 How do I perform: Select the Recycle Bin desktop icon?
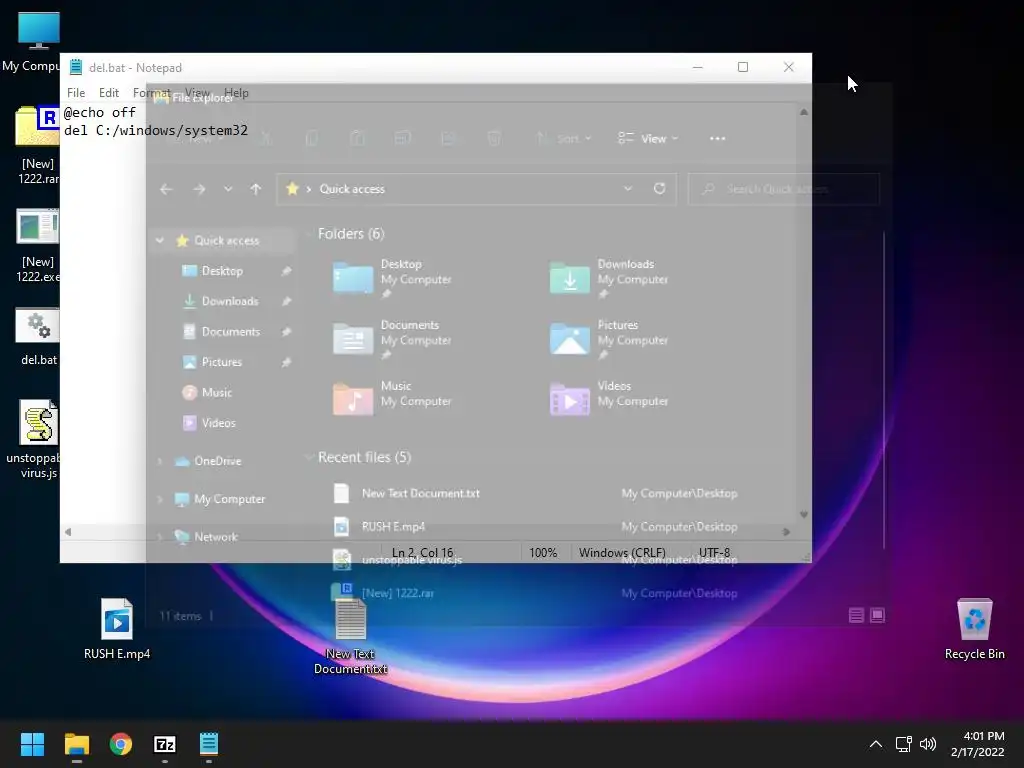click(x=974, y=629)
